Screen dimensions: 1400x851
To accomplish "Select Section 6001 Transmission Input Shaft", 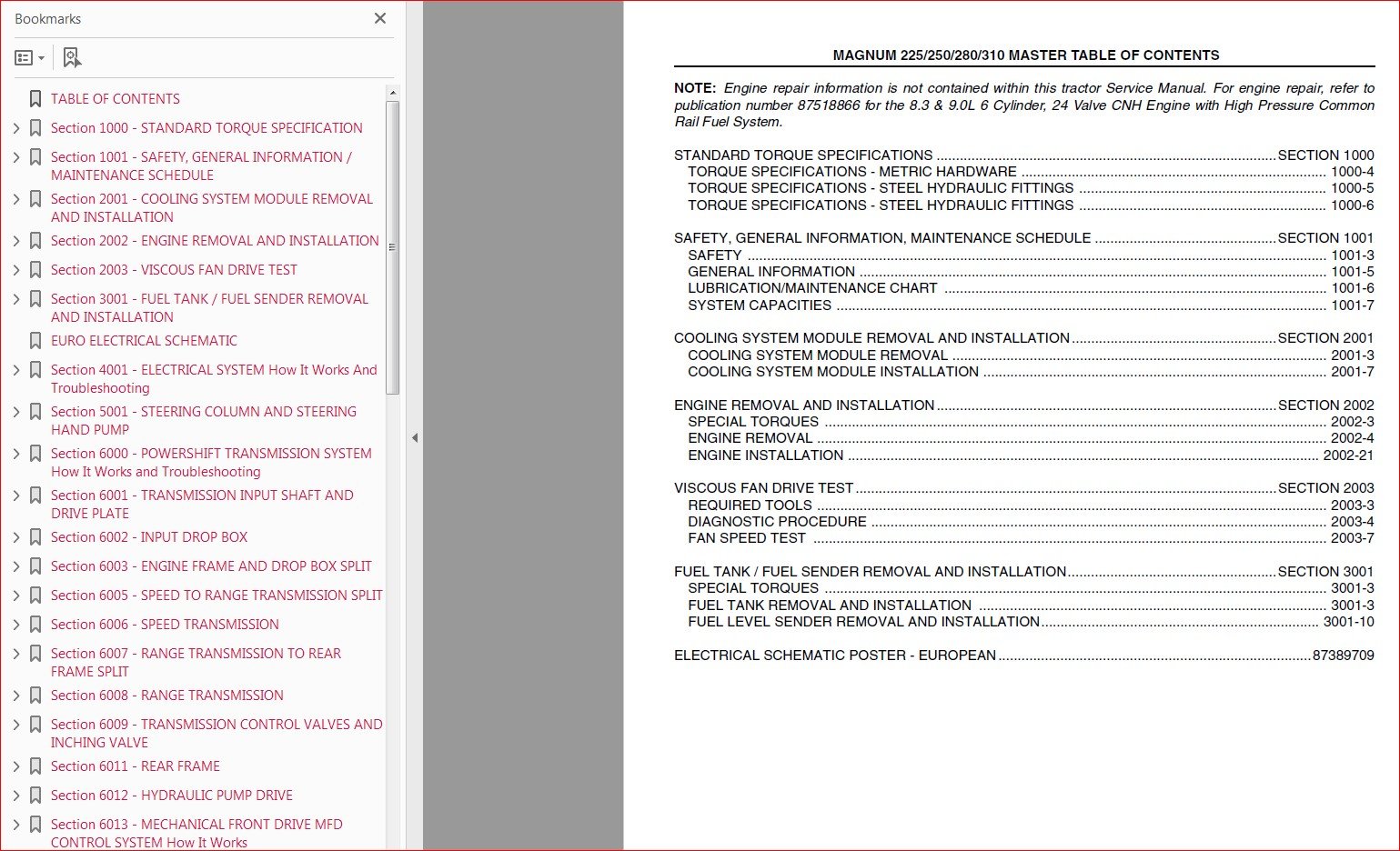I will [x=202, y=505].
